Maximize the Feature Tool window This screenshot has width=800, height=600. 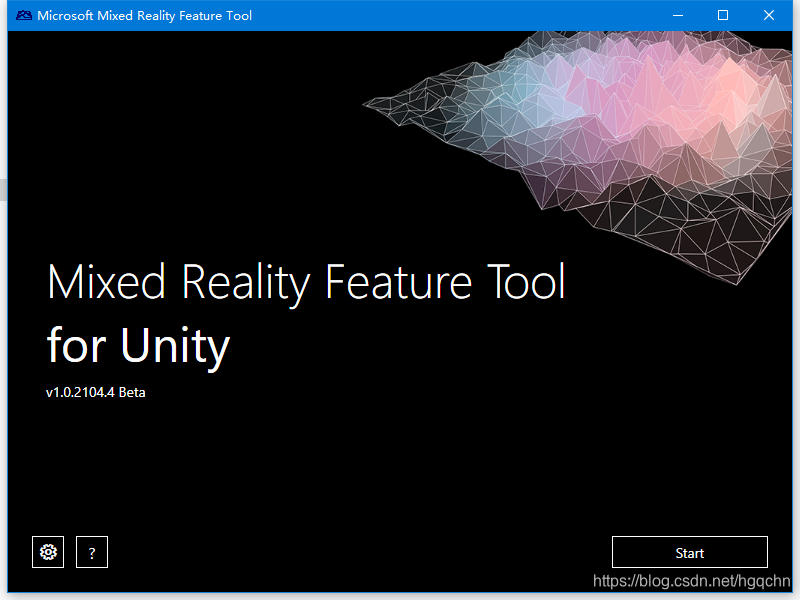click(x=722, y=15)
